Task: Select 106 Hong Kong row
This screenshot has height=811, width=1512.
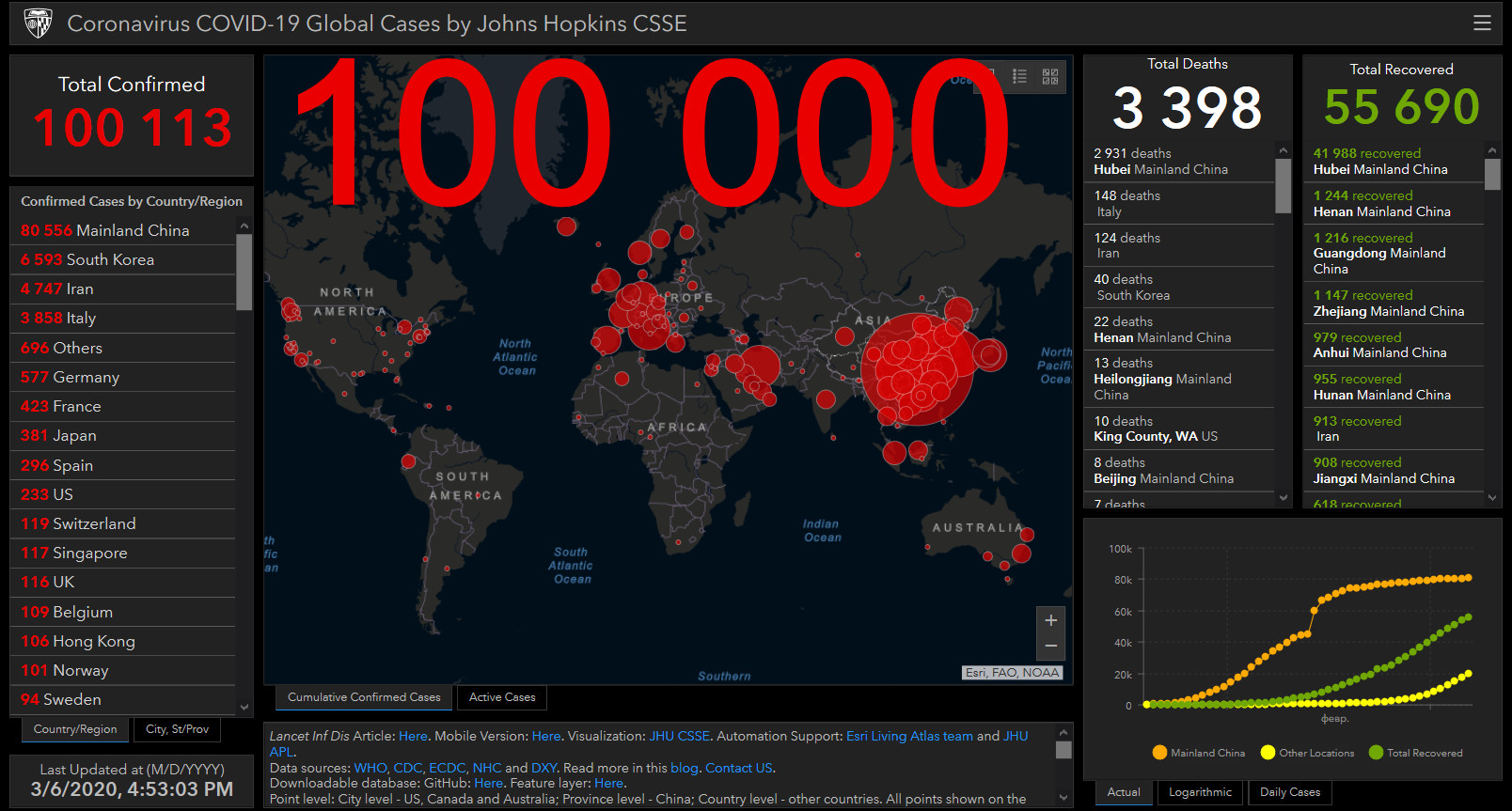Action: point(122,641)
